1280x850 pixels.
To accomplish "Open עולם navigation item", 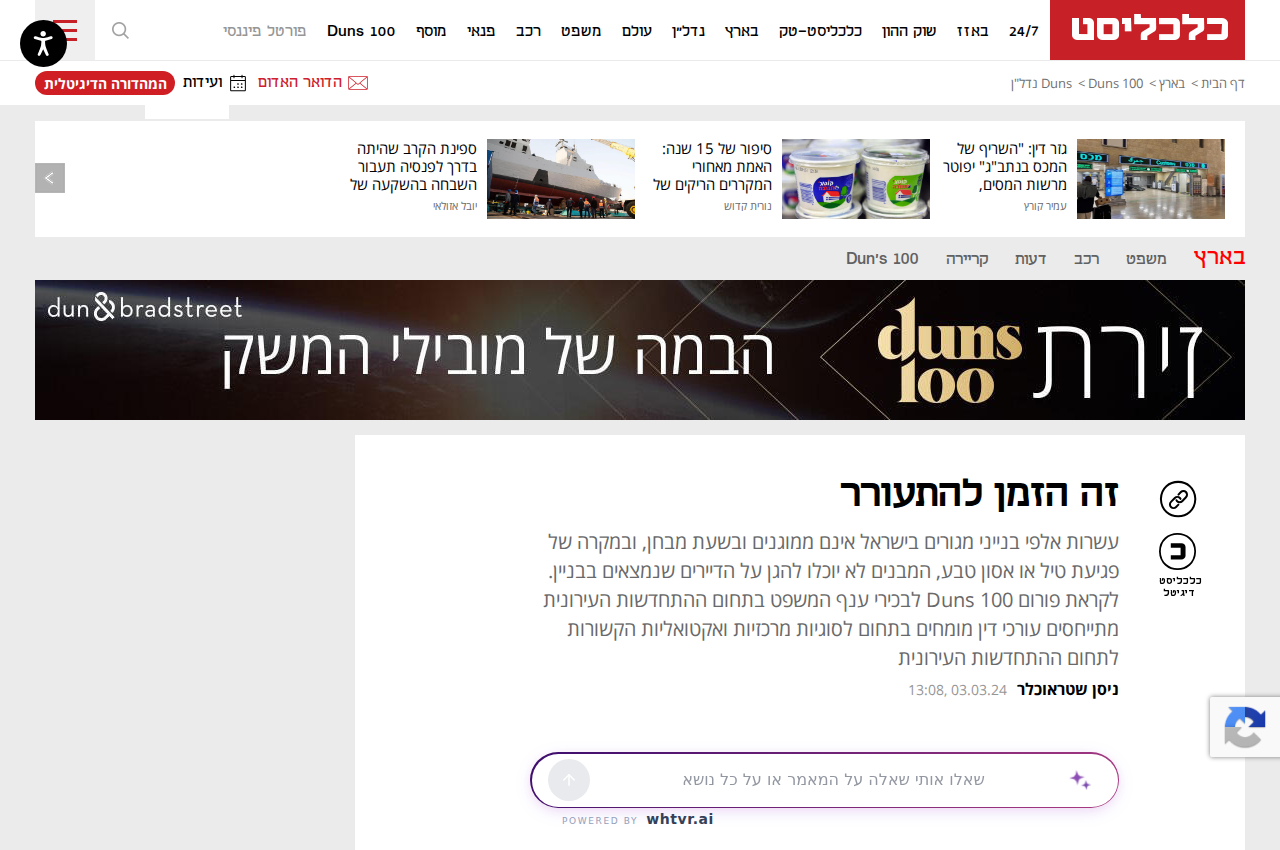I will coord(637,31).
